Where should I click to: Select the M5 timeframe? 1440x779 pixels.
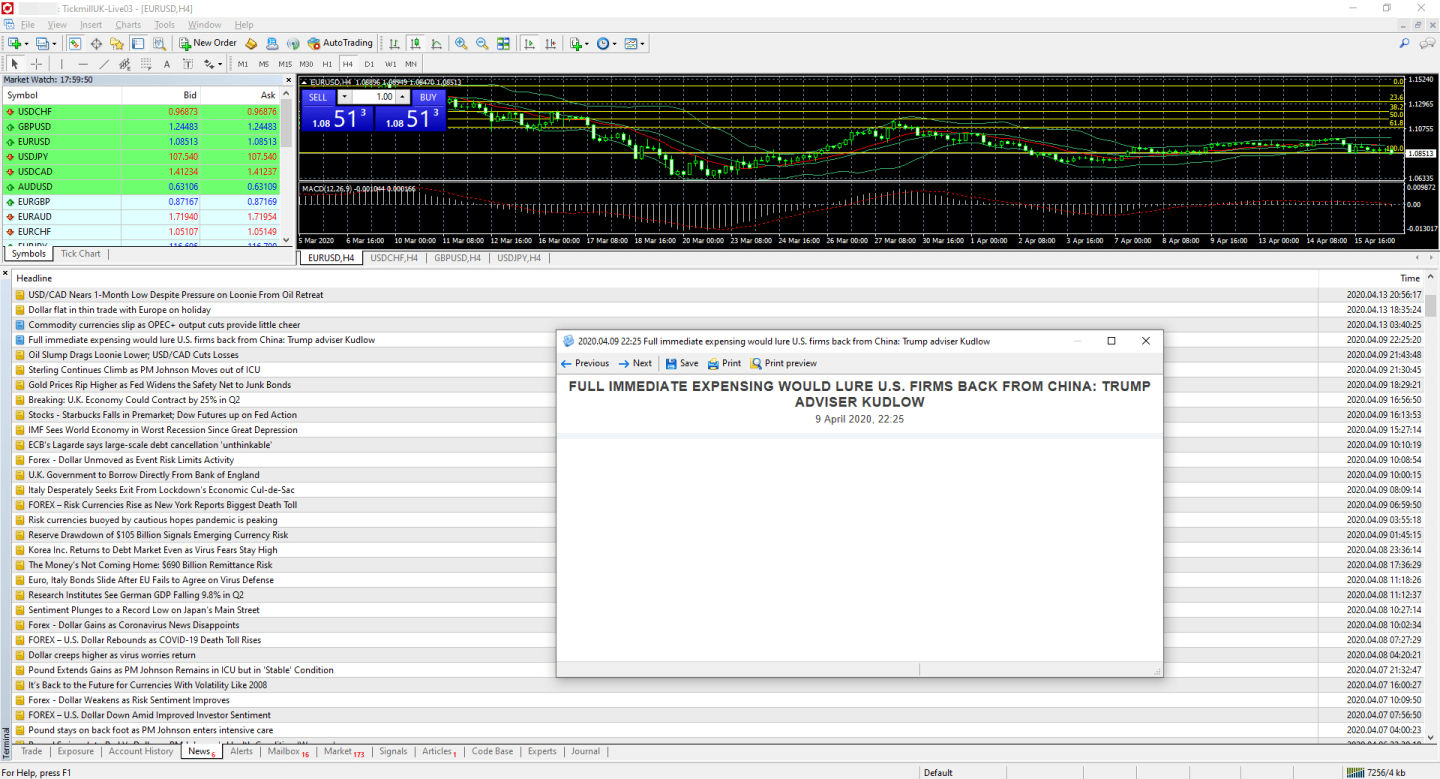[264, 64]
